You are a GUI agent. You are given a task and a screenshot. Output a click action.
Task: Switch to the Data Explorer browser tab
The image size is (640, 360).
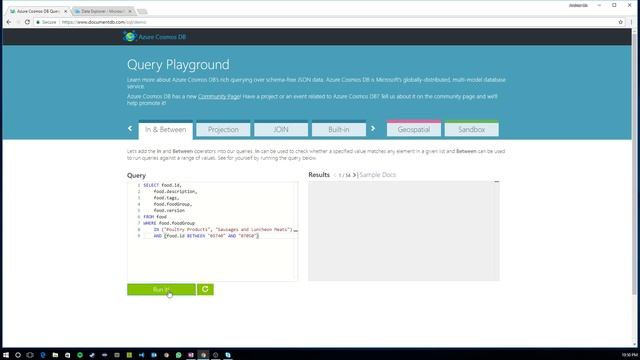point(102,11)
